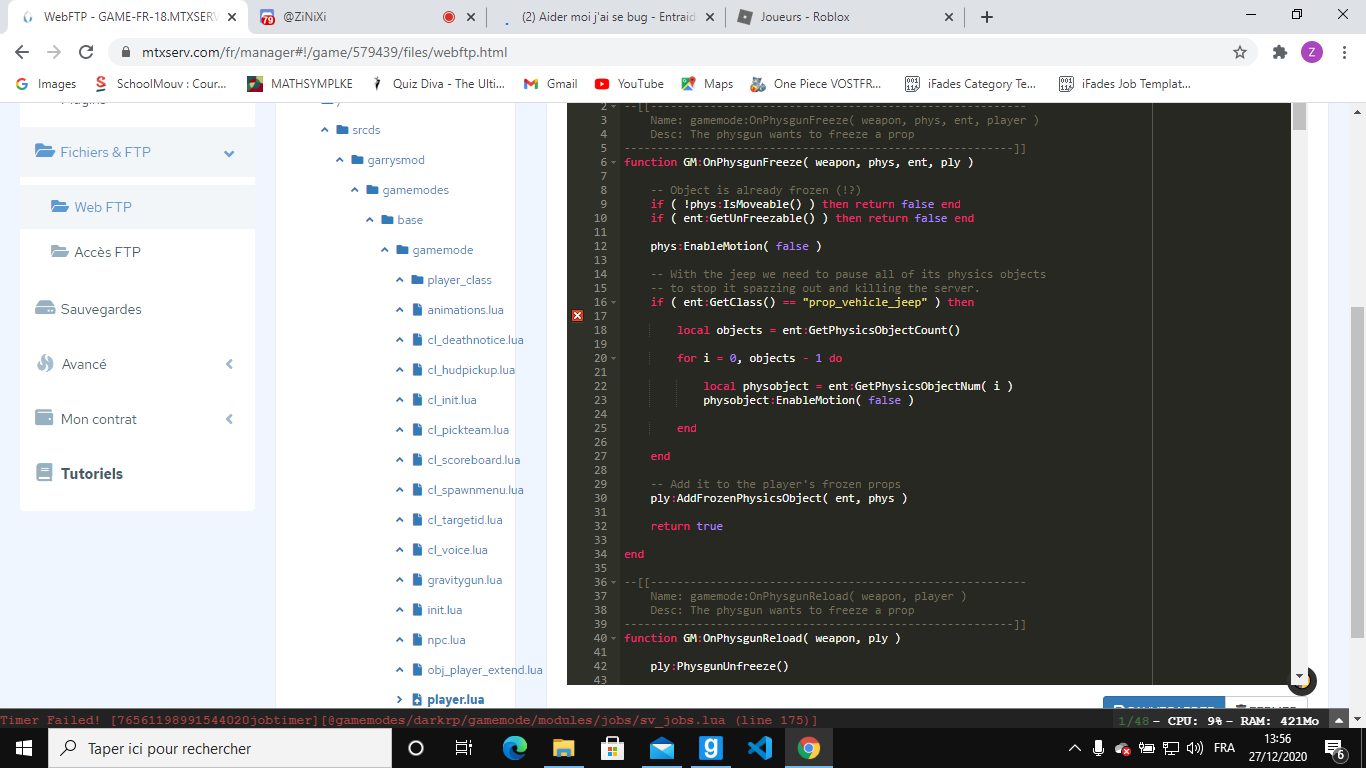Collapse code fold arrow at line 16

(x=613, y=302)
